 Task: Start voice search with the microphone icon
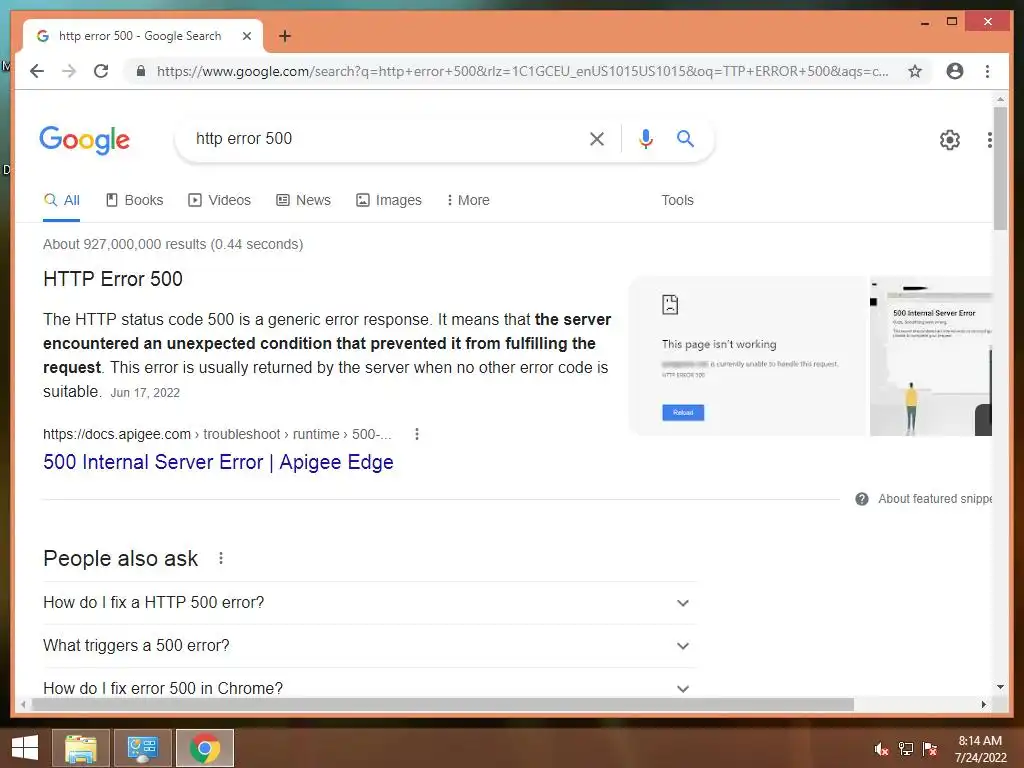(646, 138)
